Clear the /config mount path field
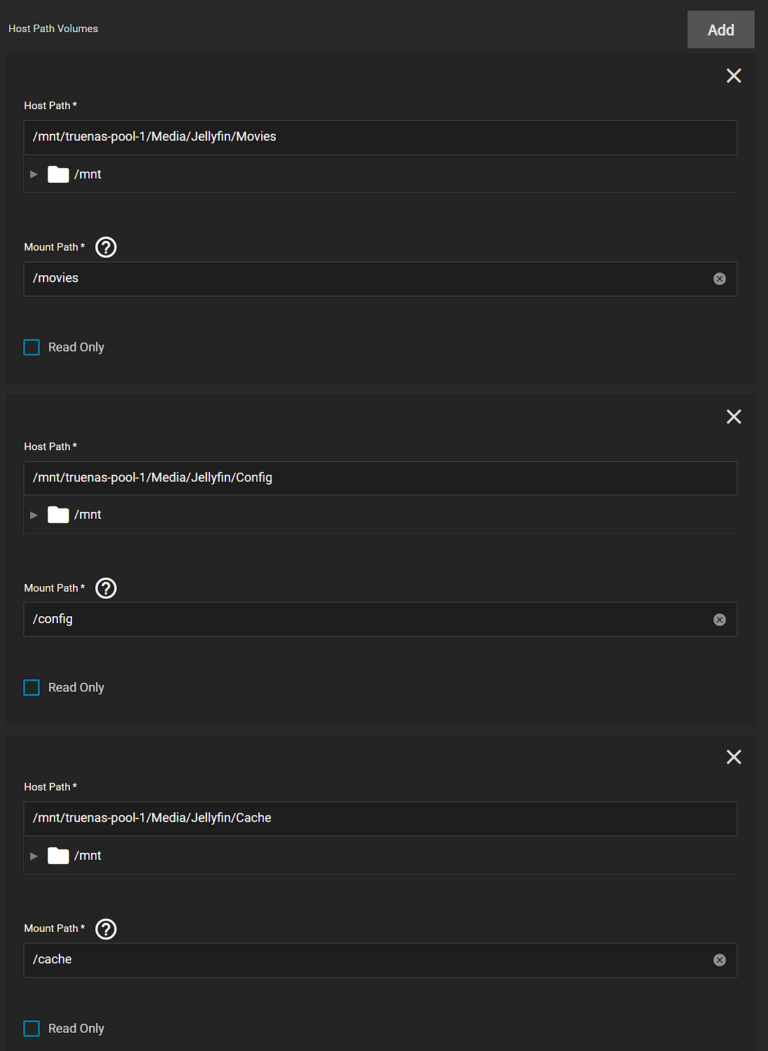 tap(719, 619)
